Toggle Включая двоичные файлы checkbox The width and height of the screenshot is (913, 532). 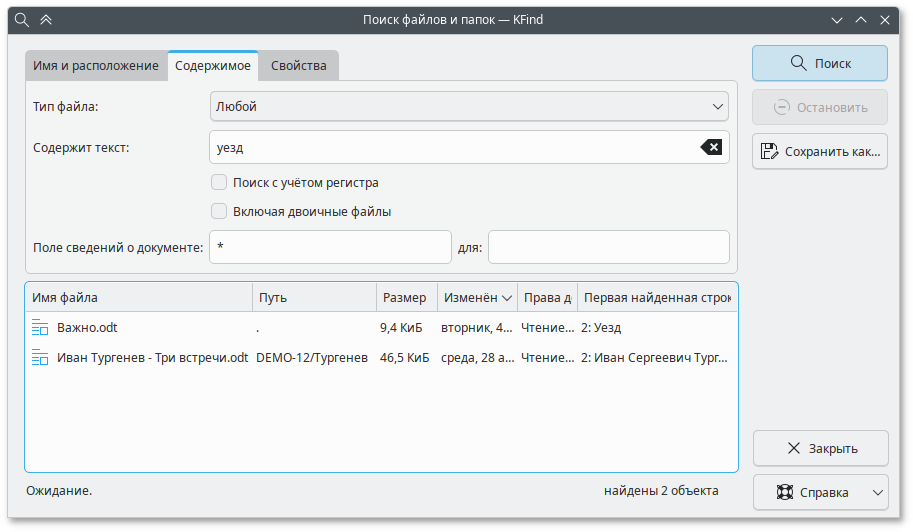click(x=219, y=212)
